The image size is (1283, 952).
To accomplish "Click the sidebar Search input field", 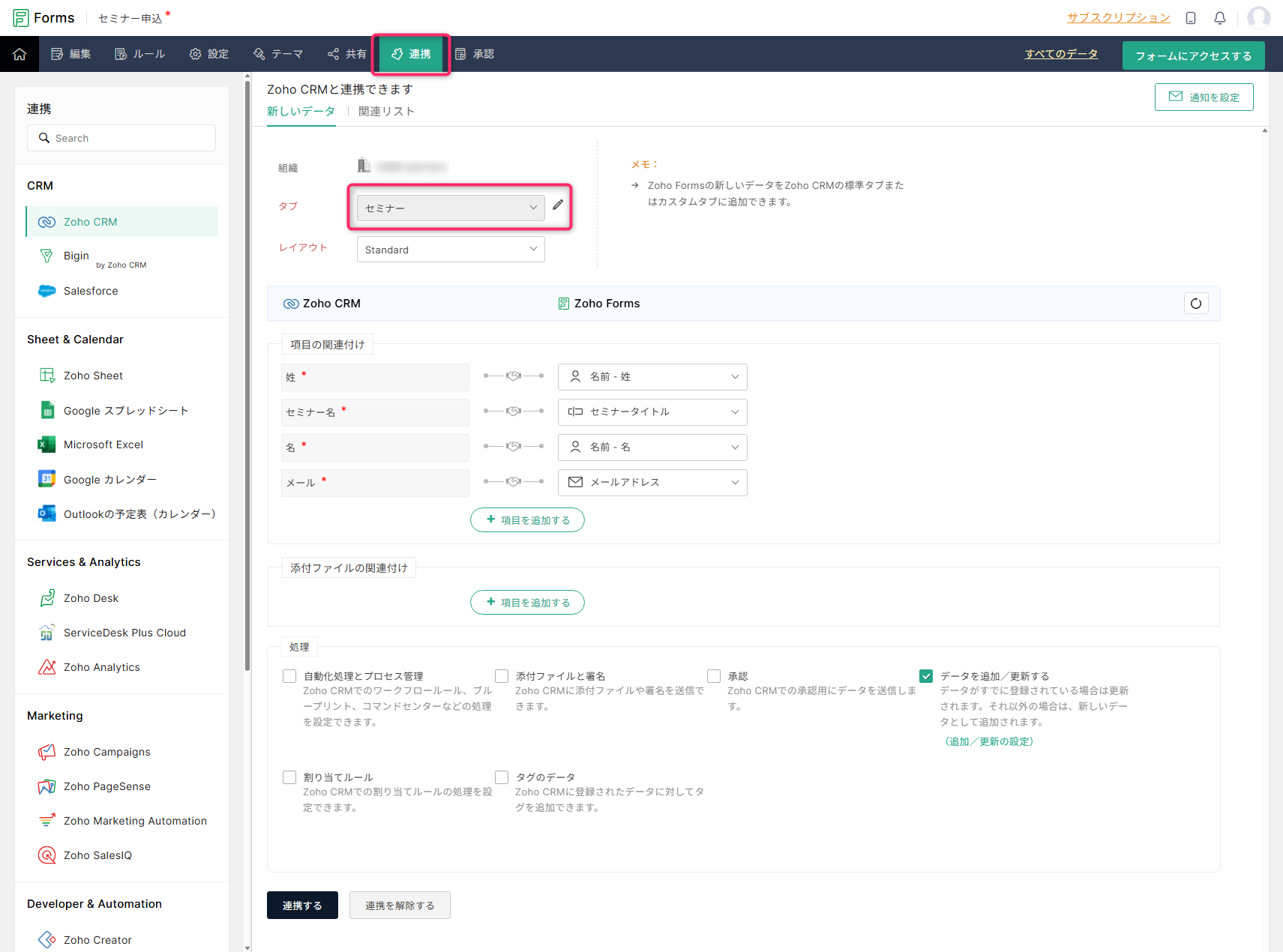I will click(x=121, y=138).
